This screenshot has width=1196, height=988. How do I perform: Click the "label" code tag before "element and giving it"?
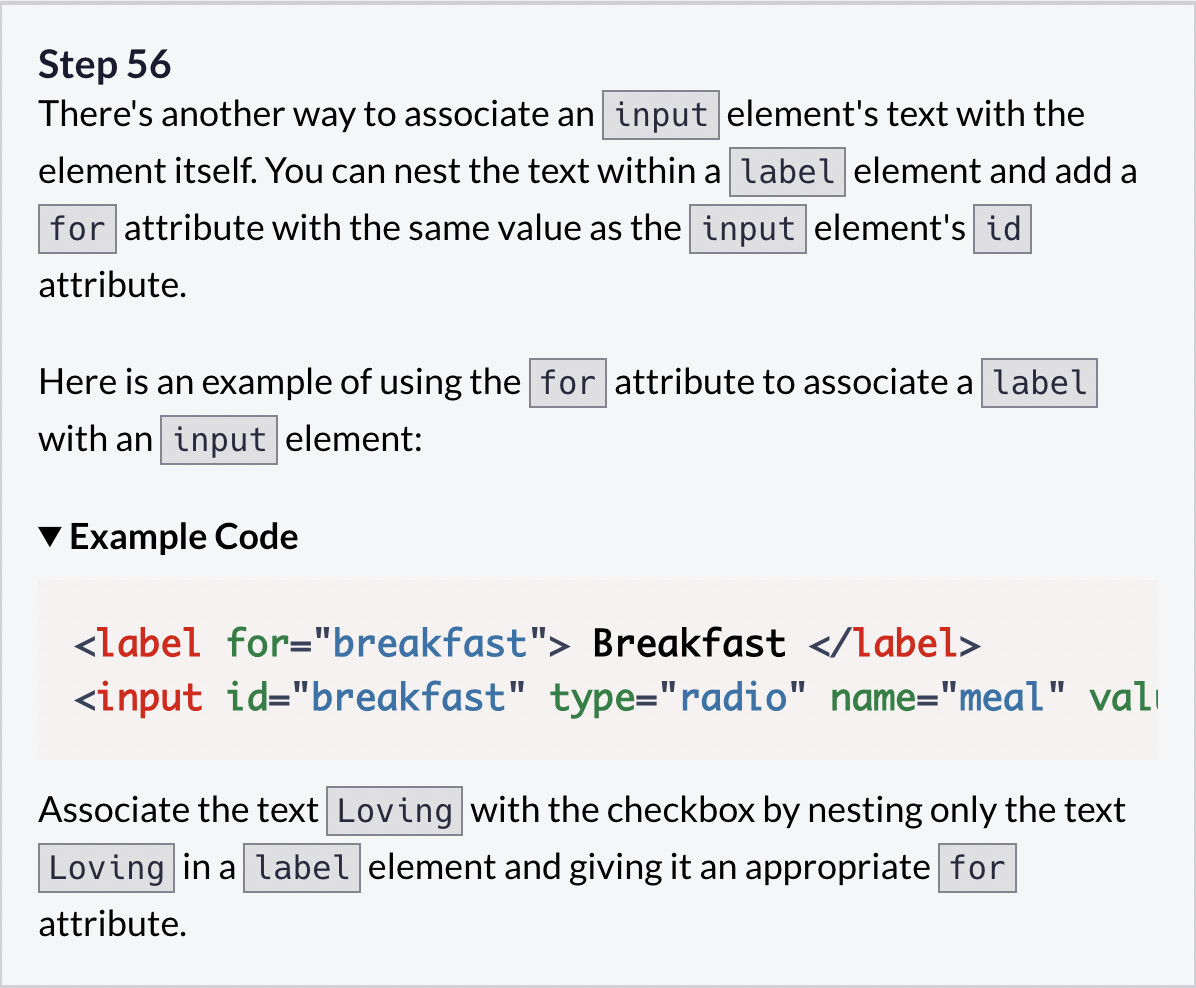(x=301, y=868)
